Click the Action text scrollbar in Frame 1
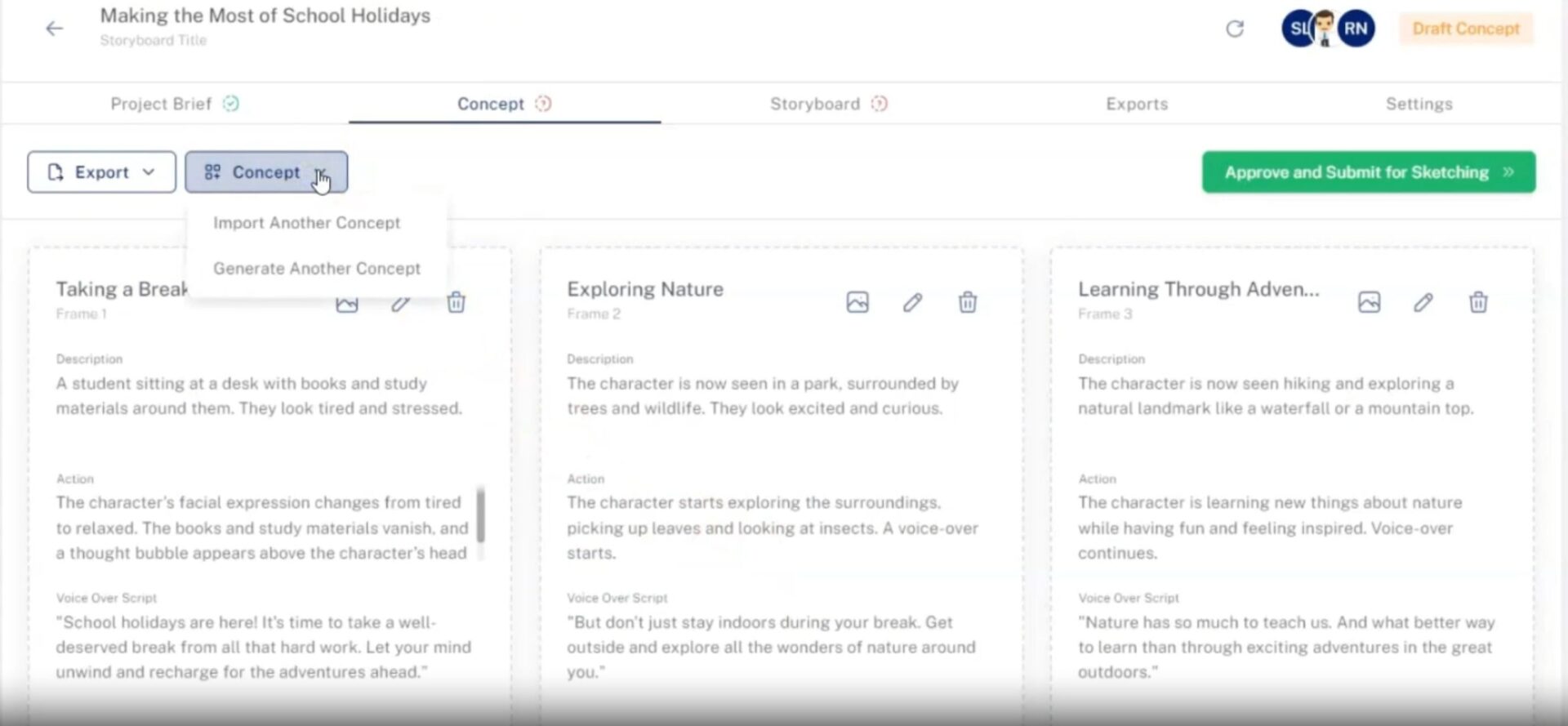The image size is (1568, 726). tap(481, 514)
